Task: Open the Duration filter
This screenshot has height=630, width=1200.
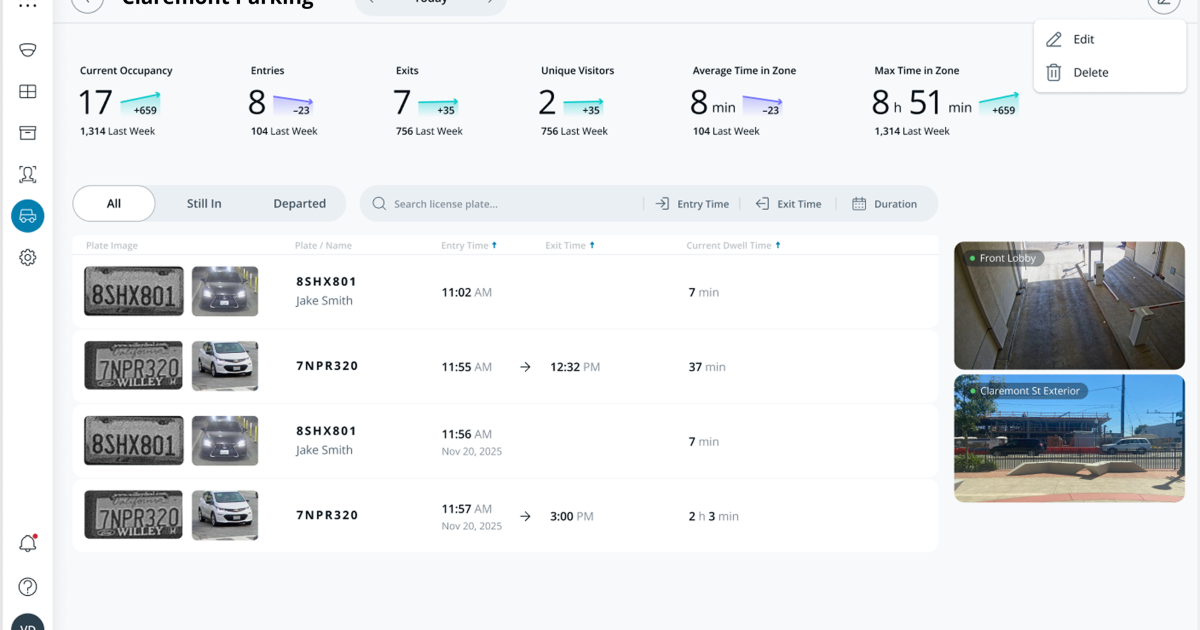Action: [884, 204]
